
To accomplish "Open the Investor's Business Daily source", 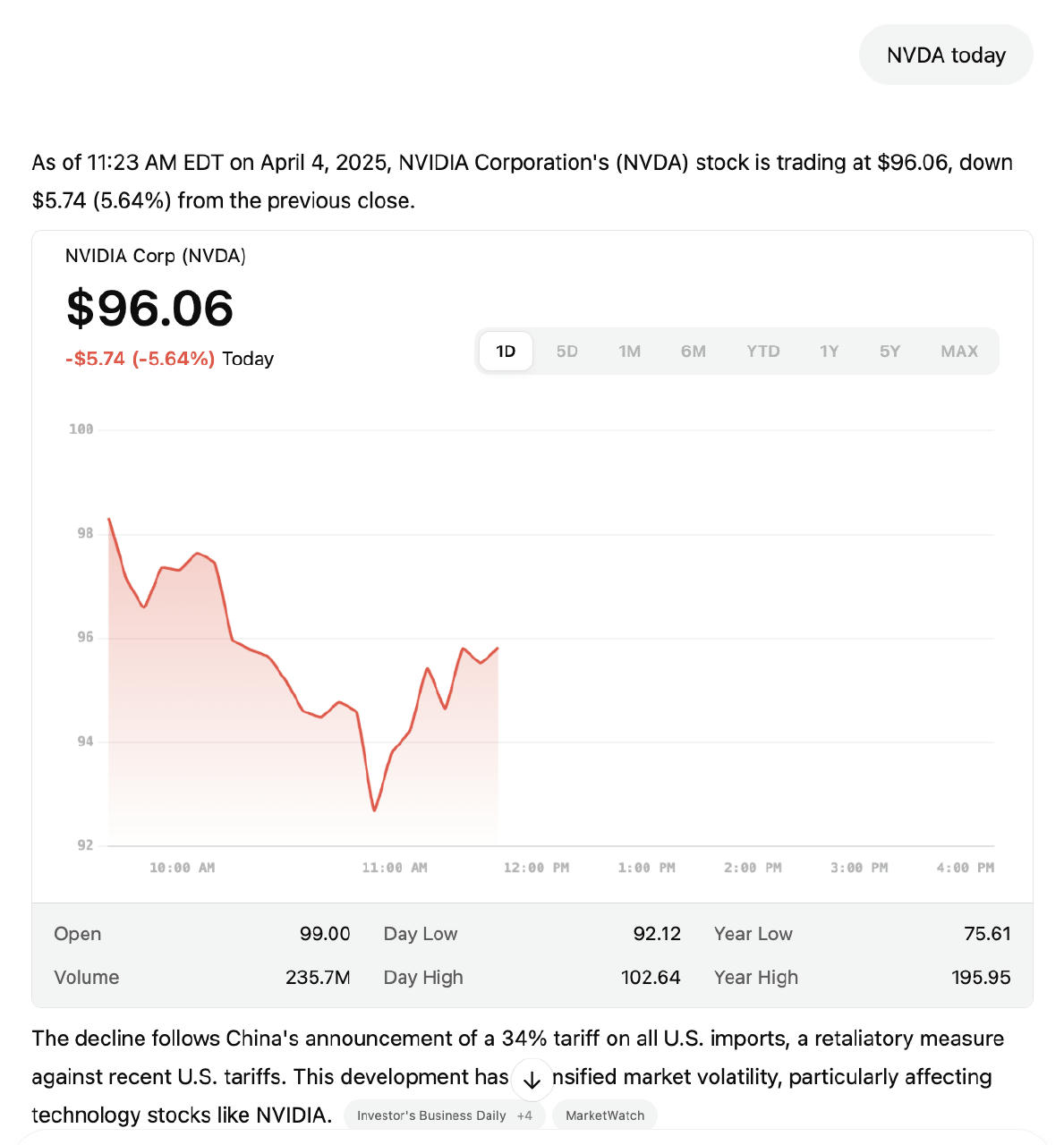I will [444, 1115].
